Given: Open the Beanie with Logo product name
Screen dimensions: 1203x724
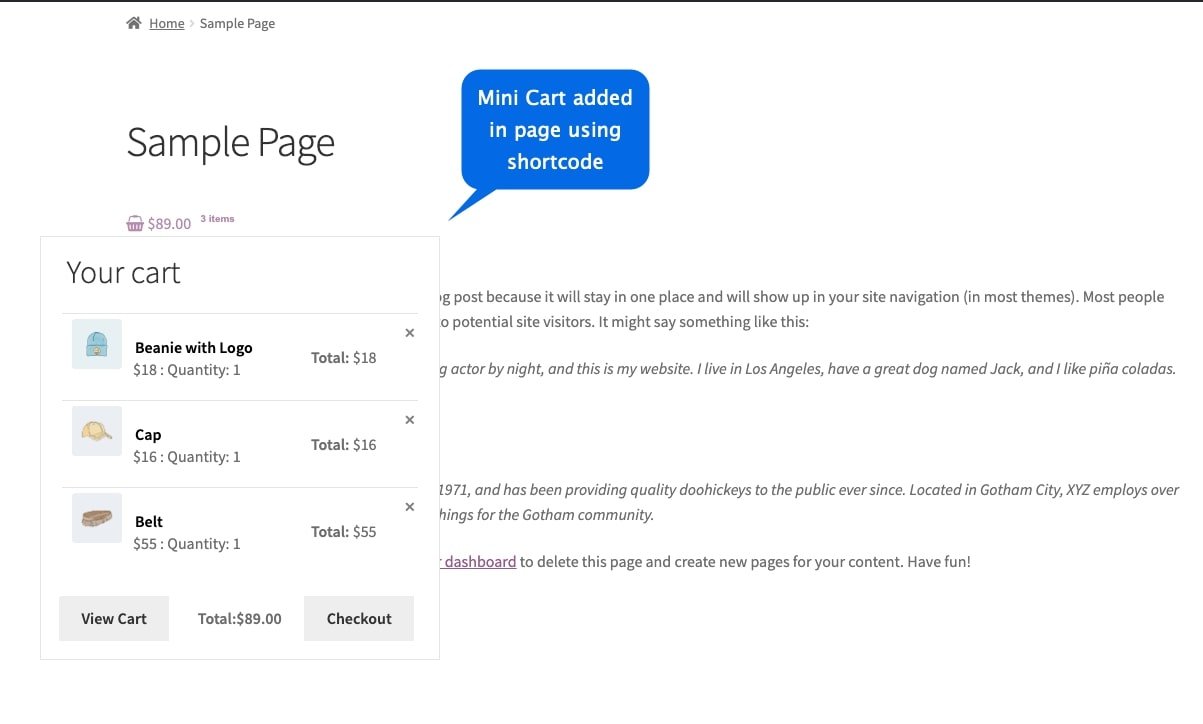Looking at the screenshot, I should pos(193,348).
